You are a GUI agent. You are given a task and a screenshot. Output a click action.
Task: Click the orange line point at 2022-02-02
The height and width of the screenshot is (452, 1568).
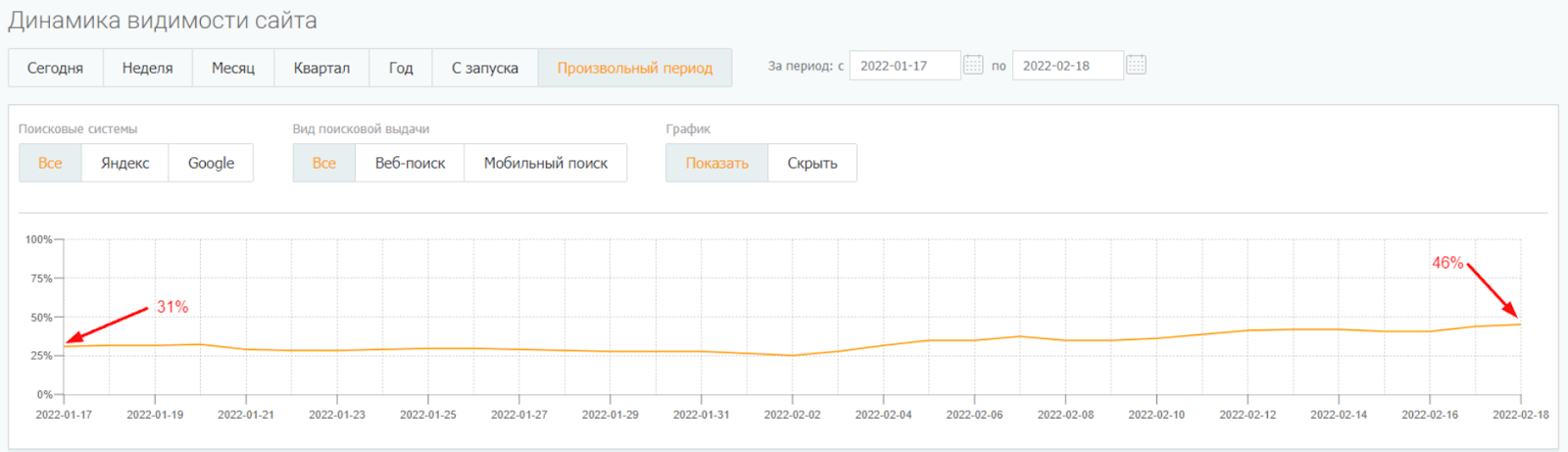[793, 355]
